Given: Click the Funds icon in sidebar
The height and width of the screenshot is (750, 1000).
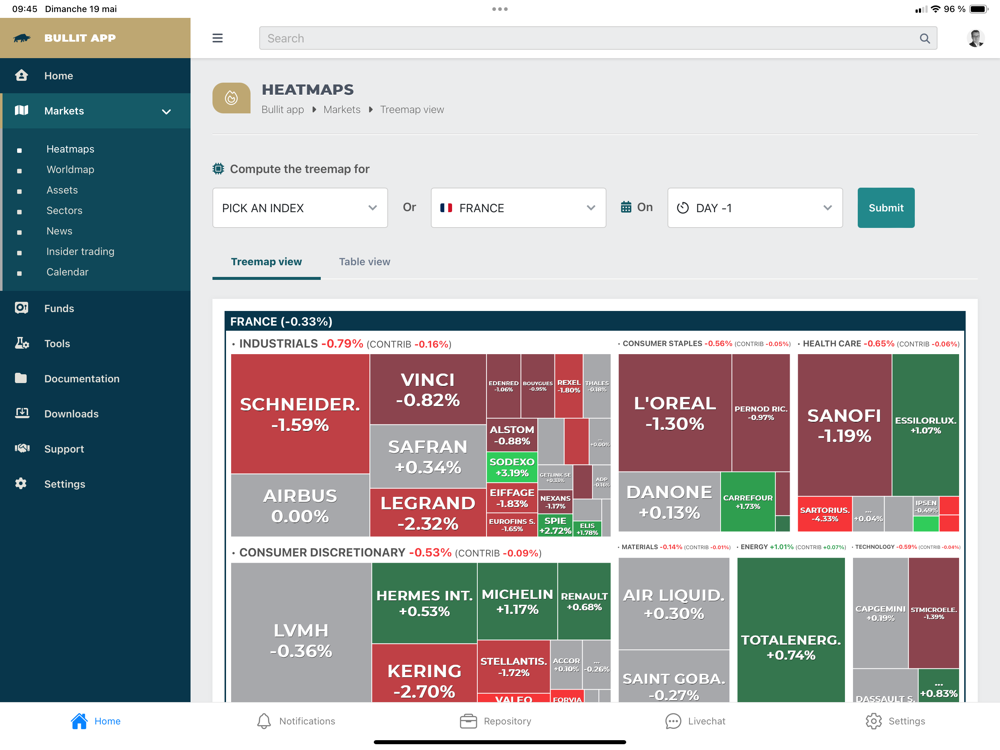Looking at the screenshot, I should [x=22, y=308].
